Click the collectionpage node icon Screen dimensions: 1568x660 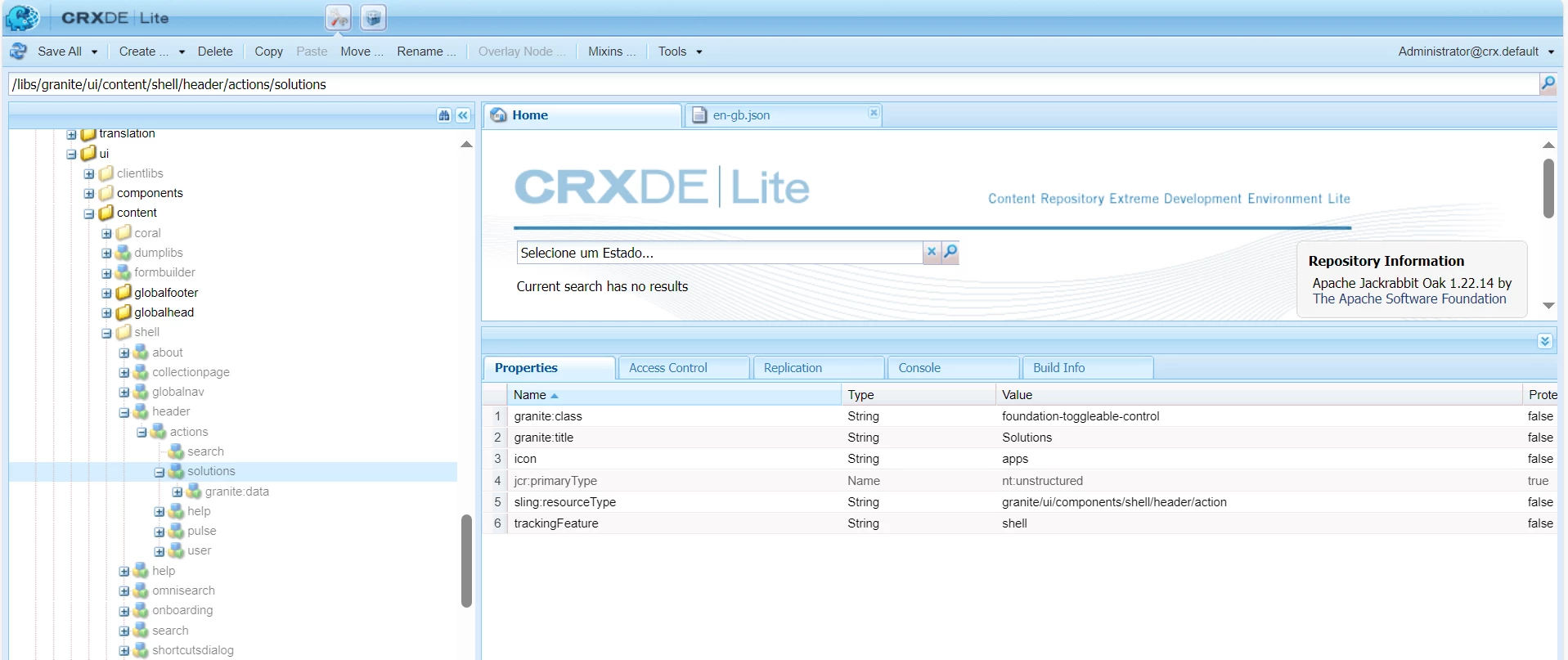tap(141, 372)
